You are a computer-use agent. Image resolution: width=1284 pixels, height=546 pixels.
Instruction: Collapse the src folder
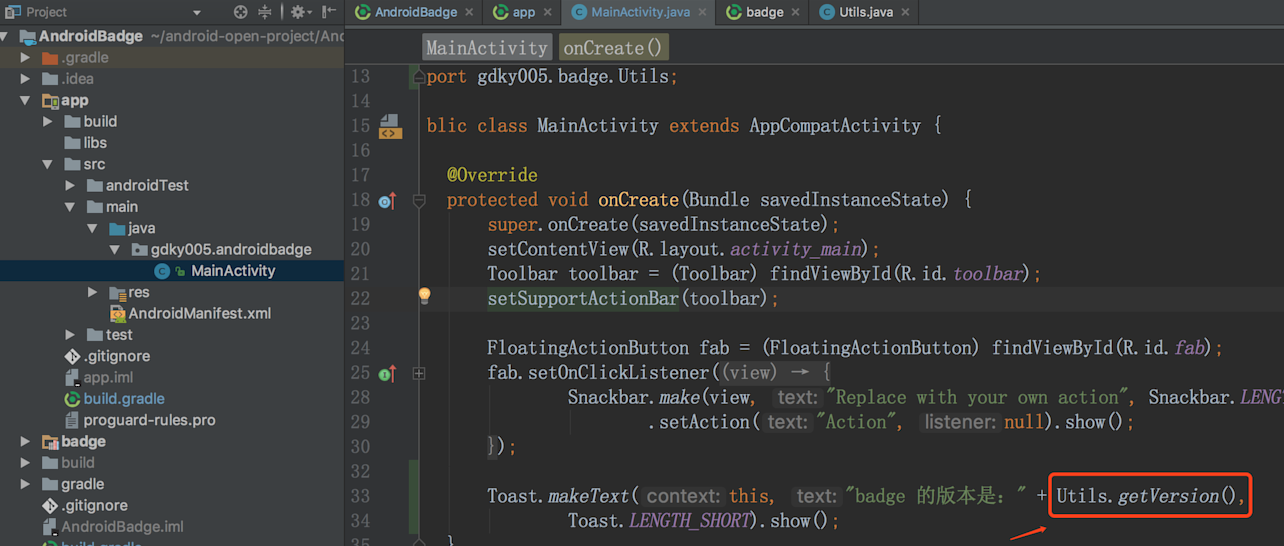(48, 165)
